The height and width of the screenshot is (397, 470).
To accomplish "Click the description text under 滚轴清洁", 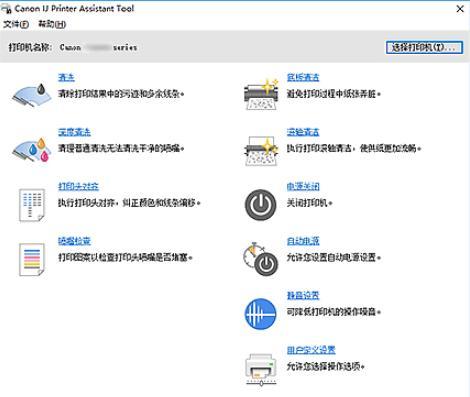I will [354, 148].
